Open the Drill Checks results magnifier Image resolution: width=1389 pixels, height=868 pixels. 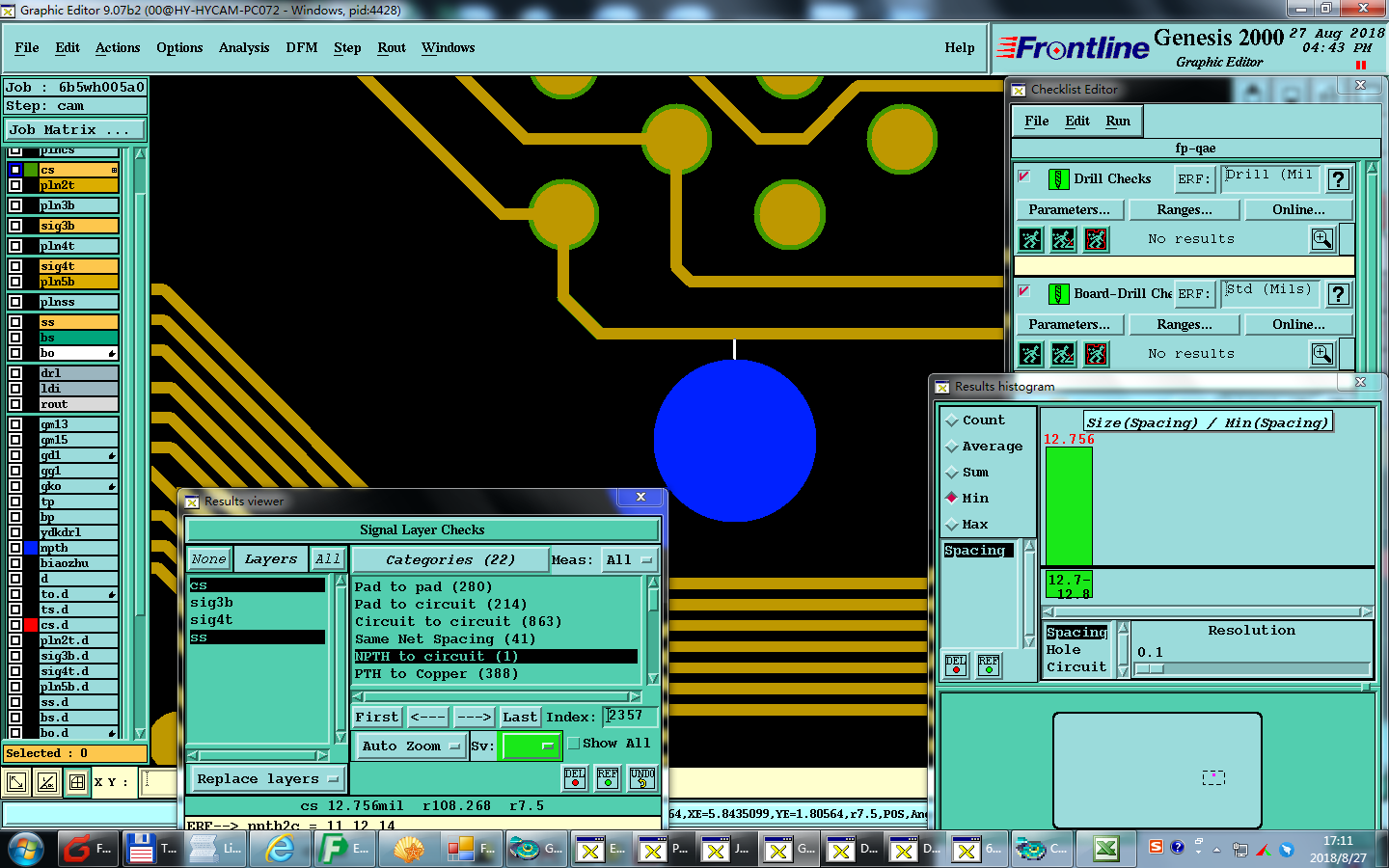click(x=1322, y=239)
